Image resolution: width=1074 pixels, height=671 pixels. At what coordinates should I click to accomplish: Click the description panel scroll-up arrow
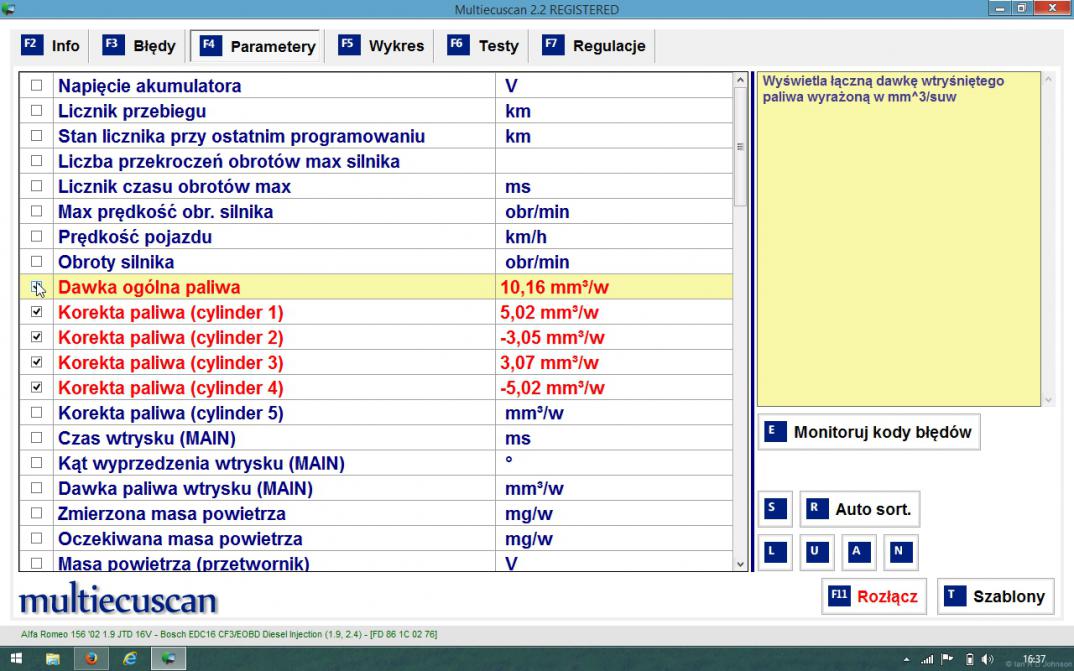[x=1047, y=79]
